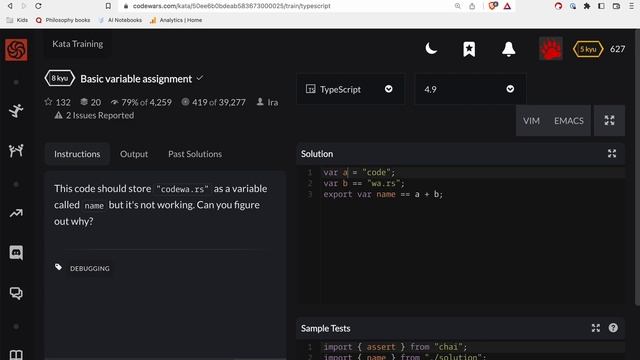
Task: Click the 79% of 4,259 satisfaction rating
Action: (x=141, y=102)
